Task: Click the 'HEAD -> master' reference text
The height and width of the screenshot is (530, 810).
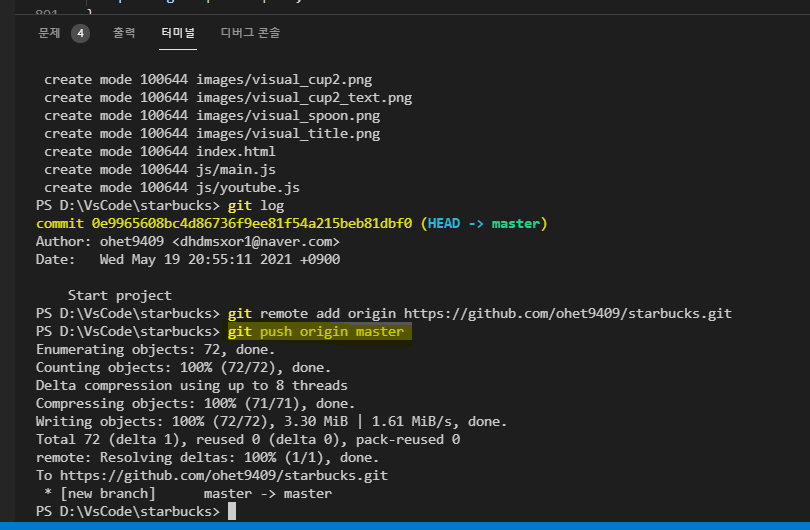Action: 484,224
